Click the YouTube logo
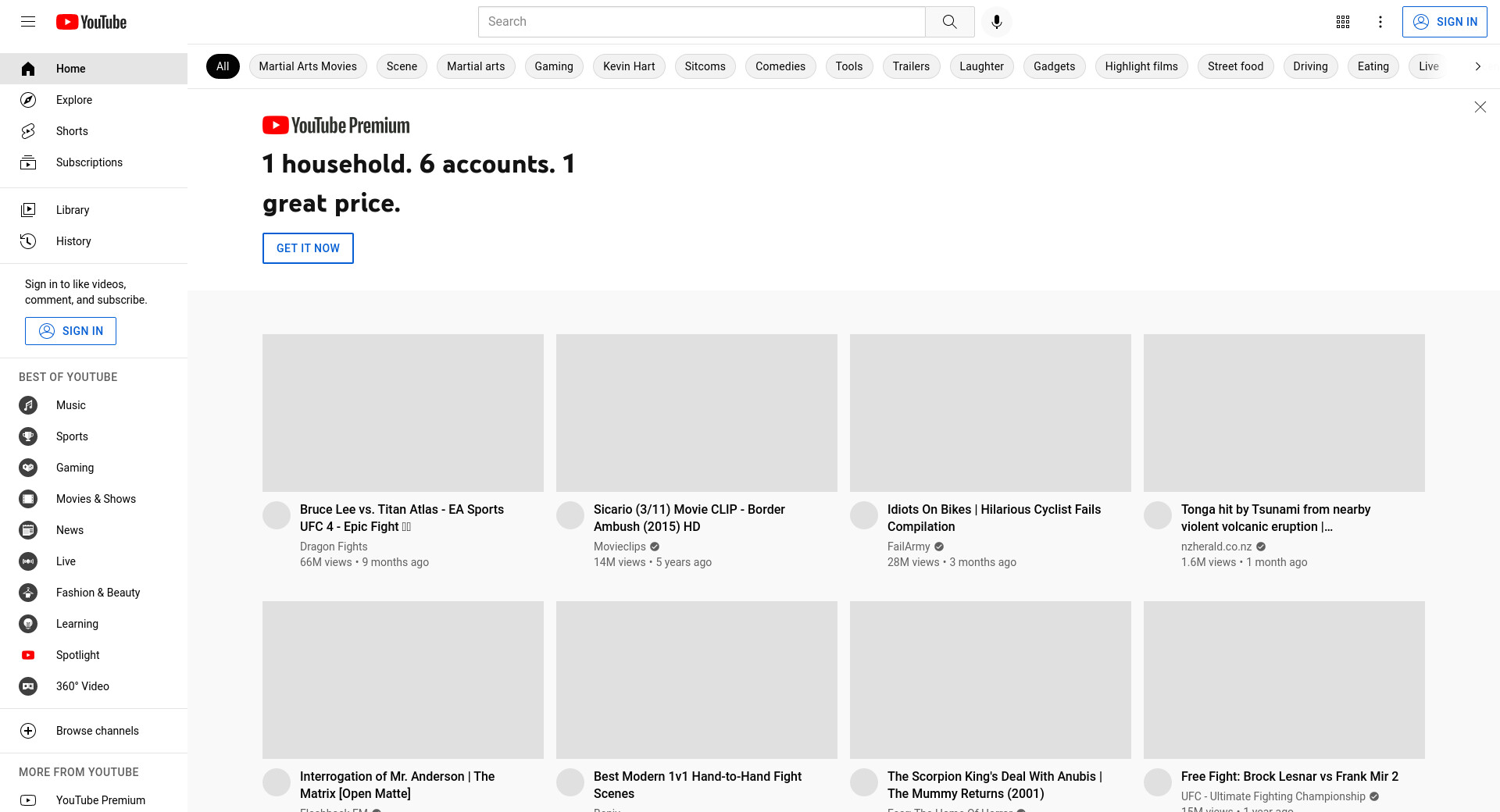1500x812 pixels. click(91, 22)
